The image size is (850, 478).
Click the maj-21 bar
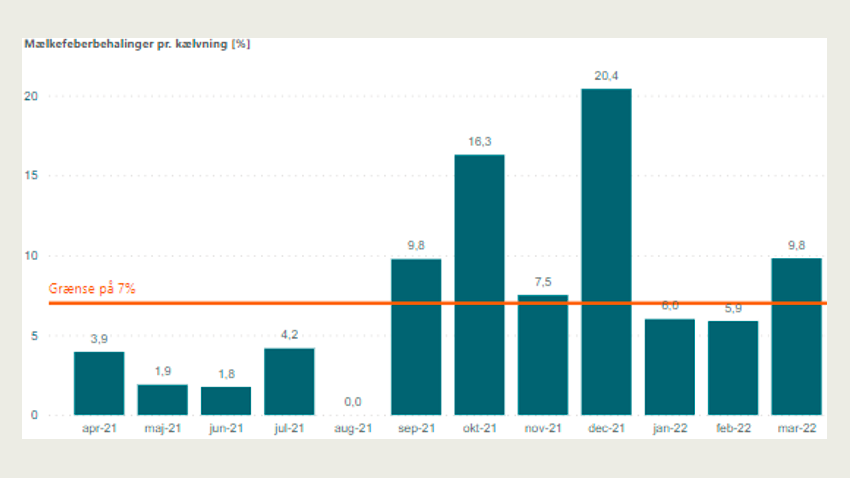pyautogui.click(x=162, y=399)
